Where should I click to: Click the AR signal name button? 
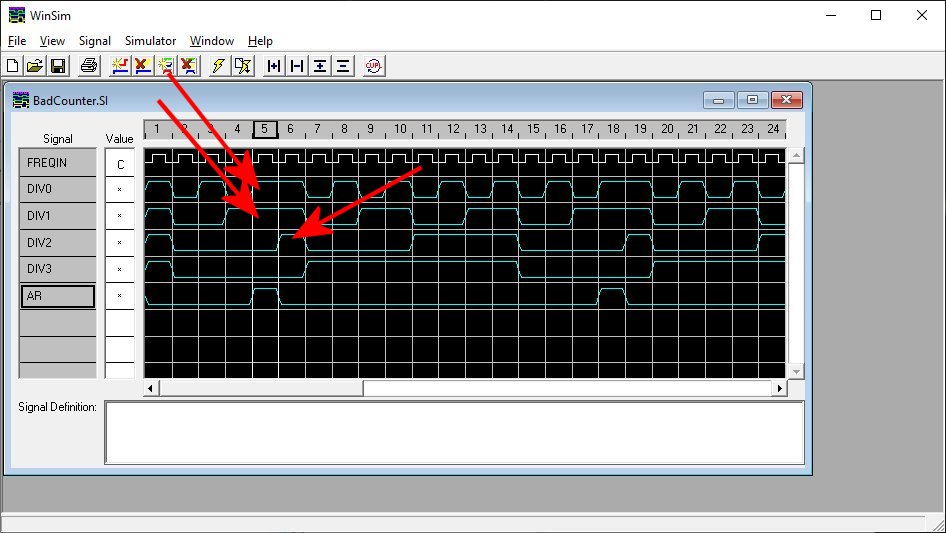coord(58,296)
